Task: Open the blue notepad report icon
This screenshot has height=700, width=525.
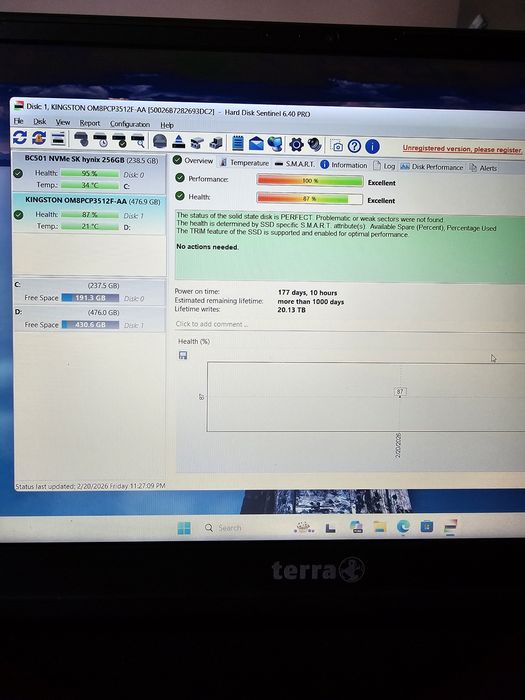Action: point(238,143)
